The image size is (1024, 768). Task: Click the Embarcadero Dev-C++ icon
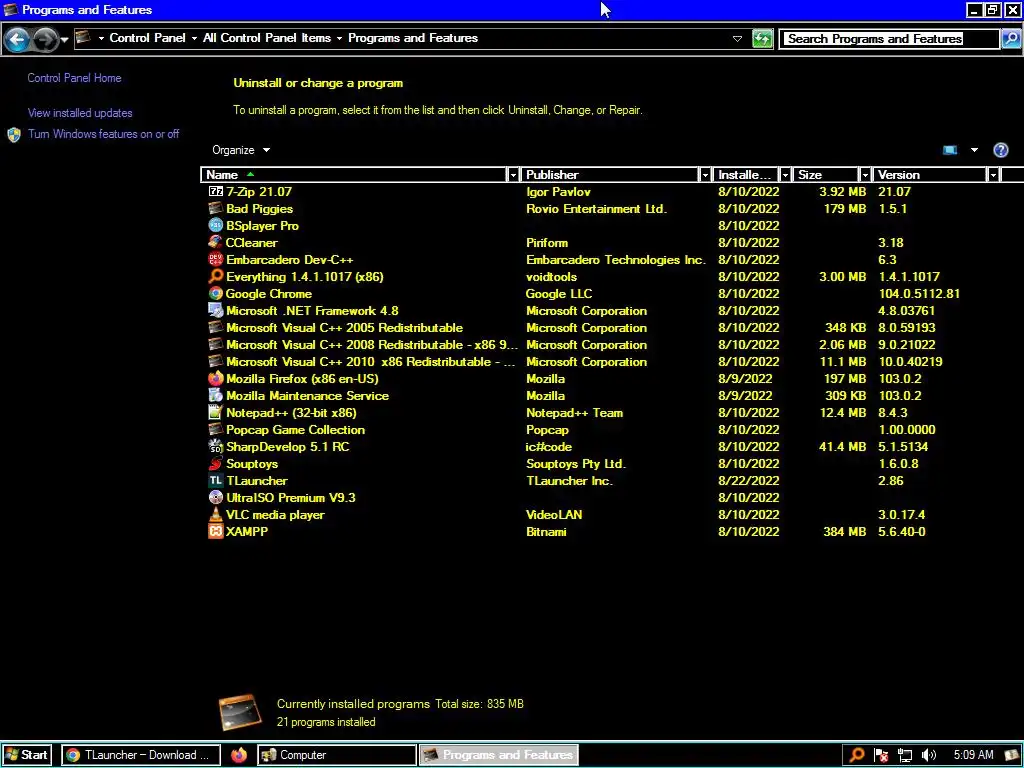tap(216, 259)
